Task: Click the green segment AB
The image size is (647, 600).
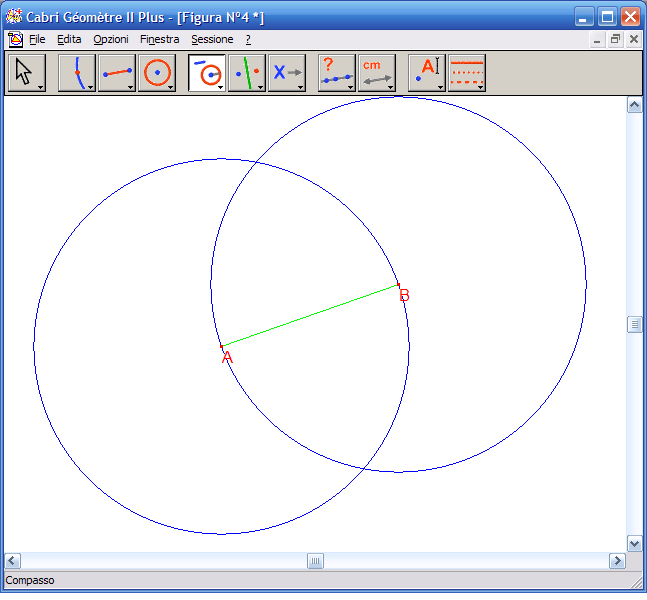Action: (x=310, y=316)
